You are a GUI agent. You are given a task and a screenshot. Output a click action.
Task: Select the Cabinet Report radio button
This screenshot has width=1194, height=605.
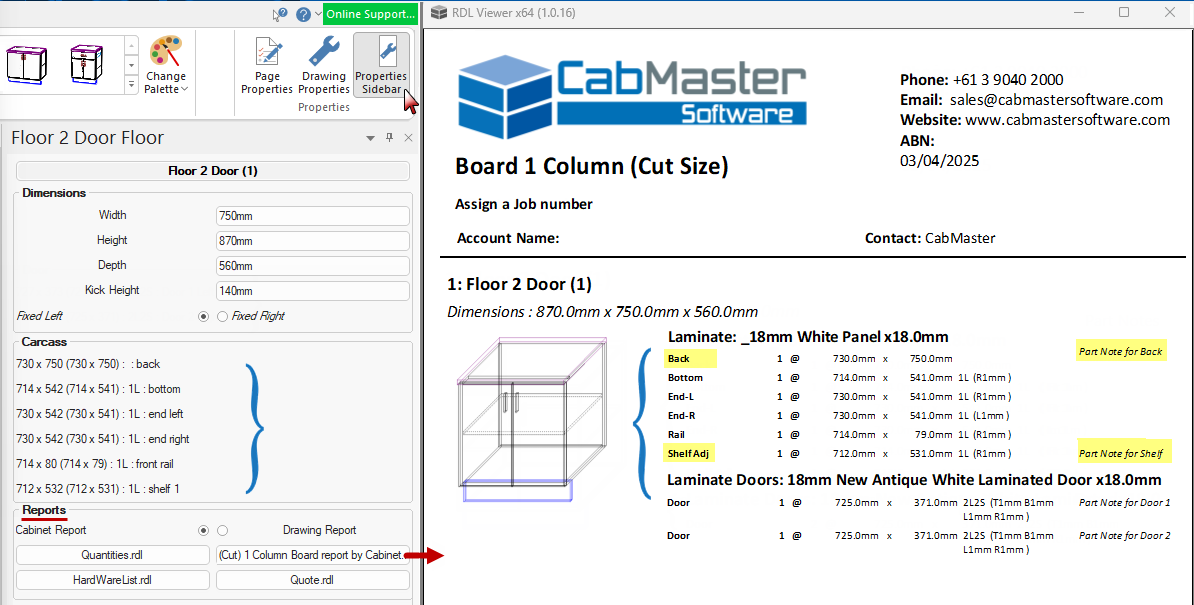(203, 530)
